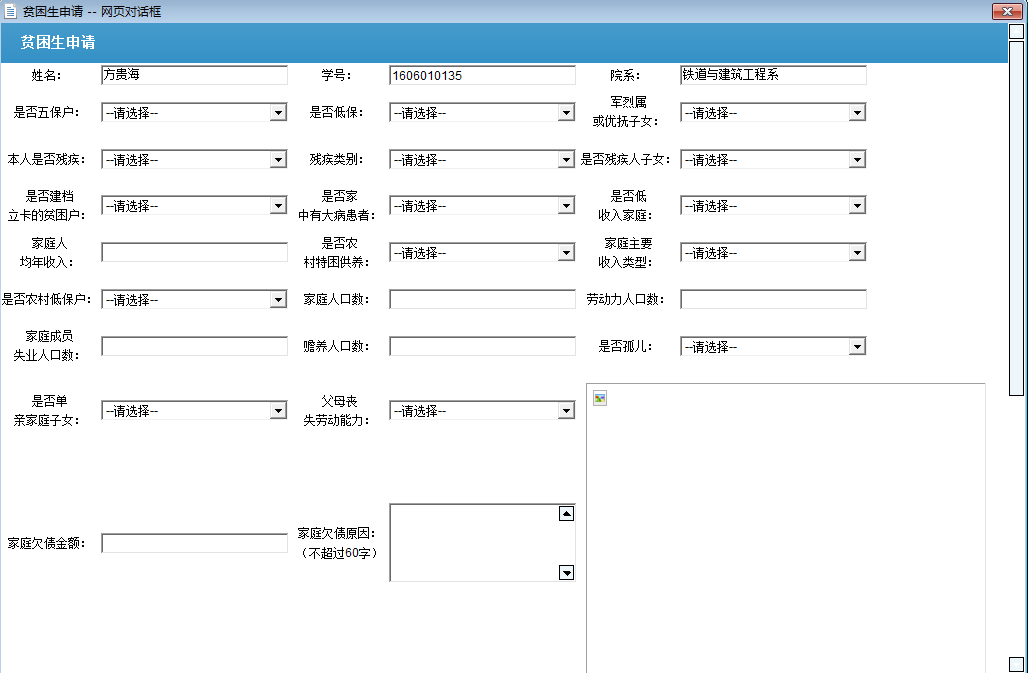This screenshot has height=673, width=1028.
Task: Click the up arrow in 家庭欠债原因 textarea
Action: coord(566,514)
